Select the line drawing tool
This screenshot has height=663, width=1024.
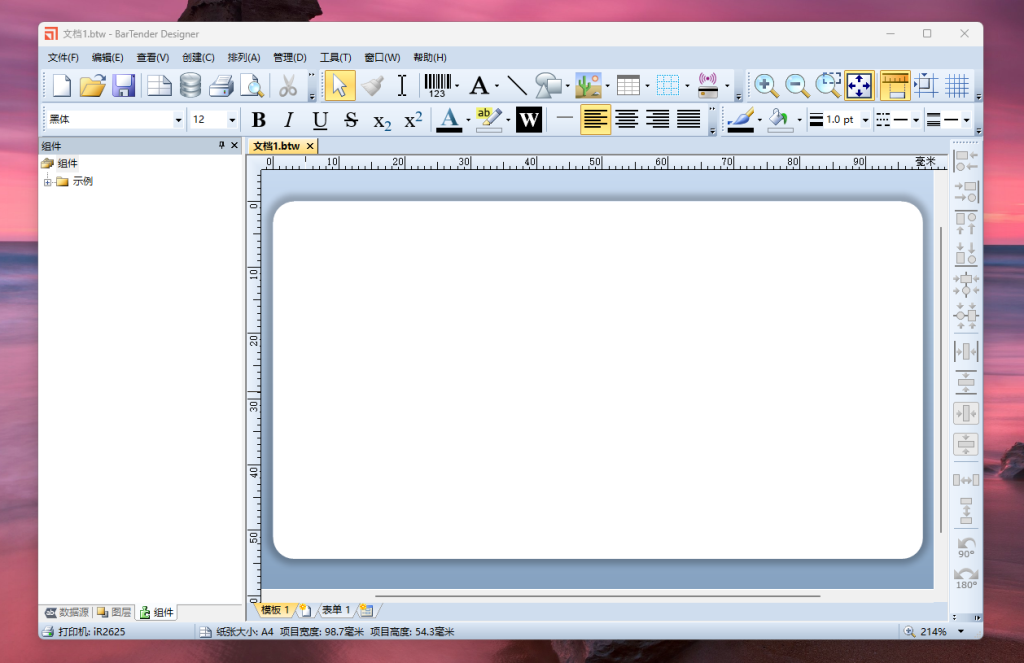tap(517, 85)
